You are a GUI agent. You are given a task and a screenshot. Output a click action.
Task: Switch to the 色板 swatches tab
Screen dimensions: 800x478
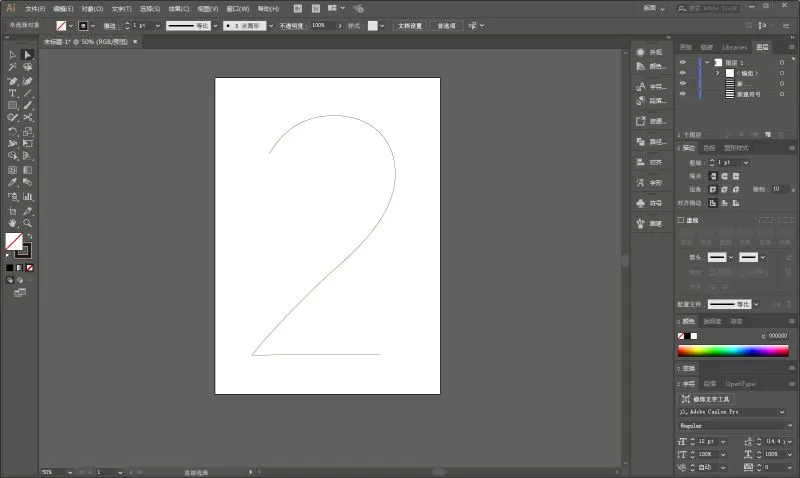[x=710, y=148]
